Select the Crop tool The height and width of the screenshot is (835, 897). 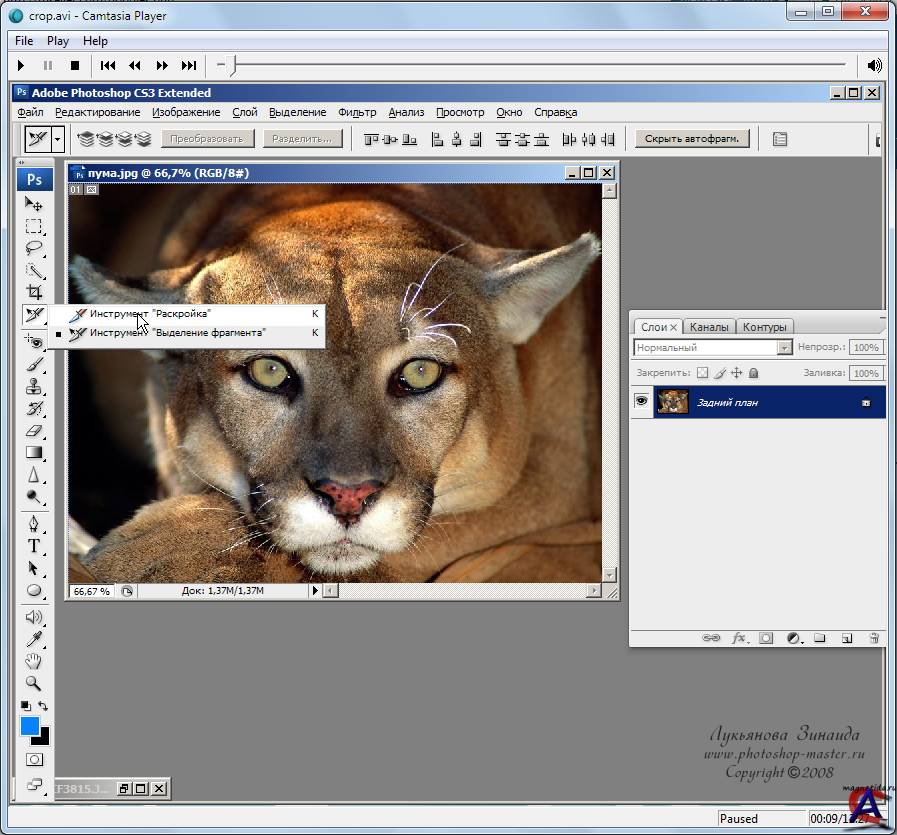tap(34, 292)
